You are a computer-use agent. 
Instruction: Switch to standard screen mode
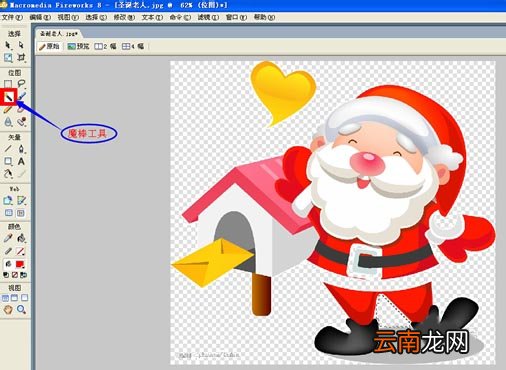pos(5,298)
